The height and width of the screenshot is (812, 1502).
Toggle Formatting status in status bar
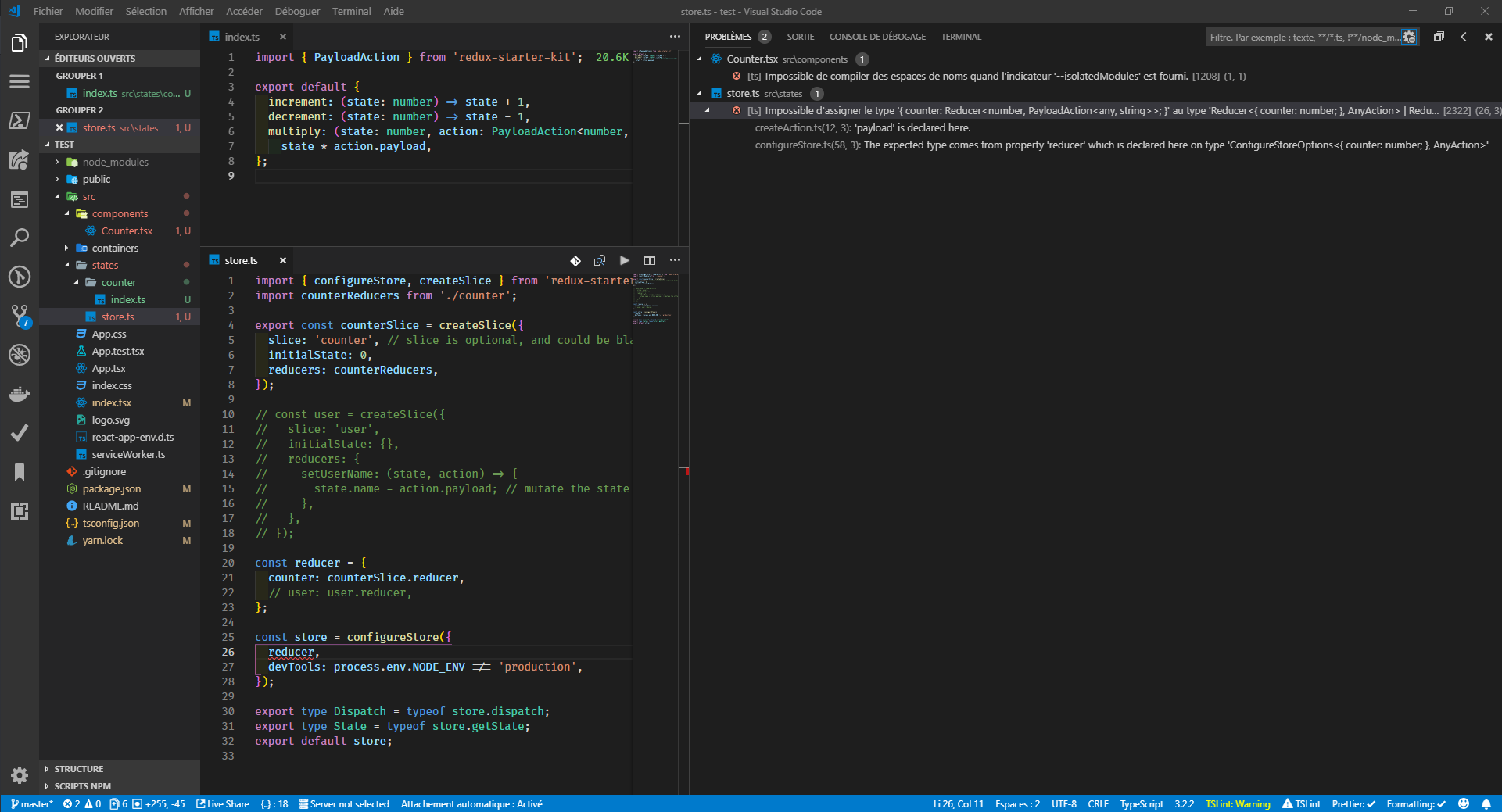coord(1415,804)
